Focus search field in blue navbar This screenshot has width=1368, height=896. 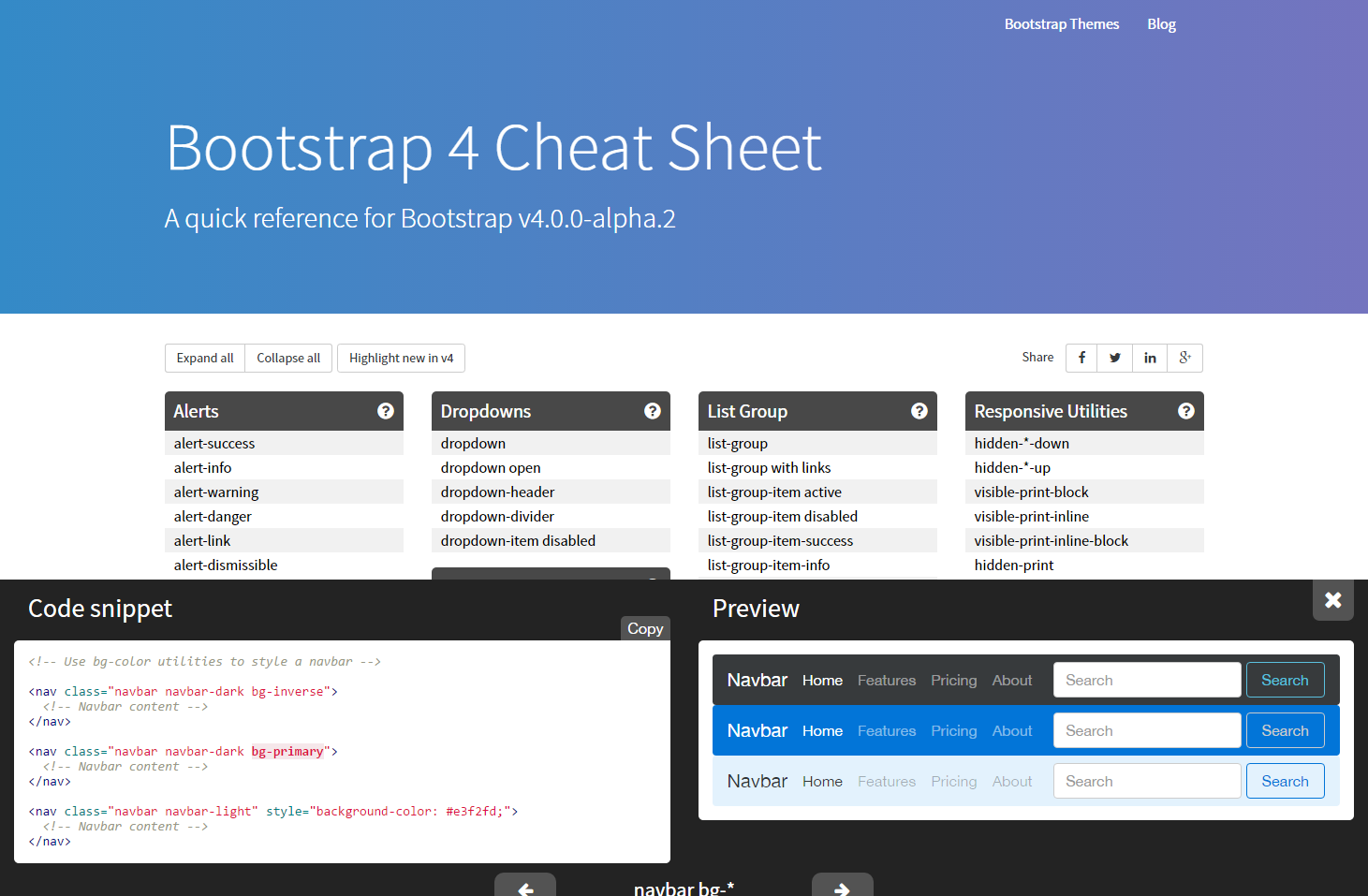(1147, 730)
